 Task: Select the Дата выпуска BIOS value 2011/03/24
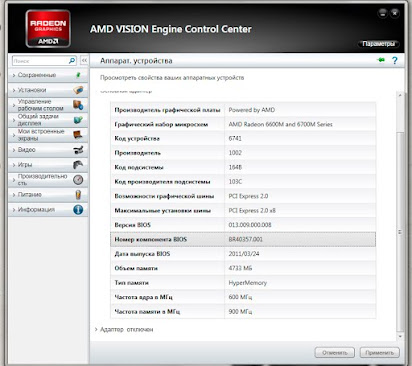[244, 254]
